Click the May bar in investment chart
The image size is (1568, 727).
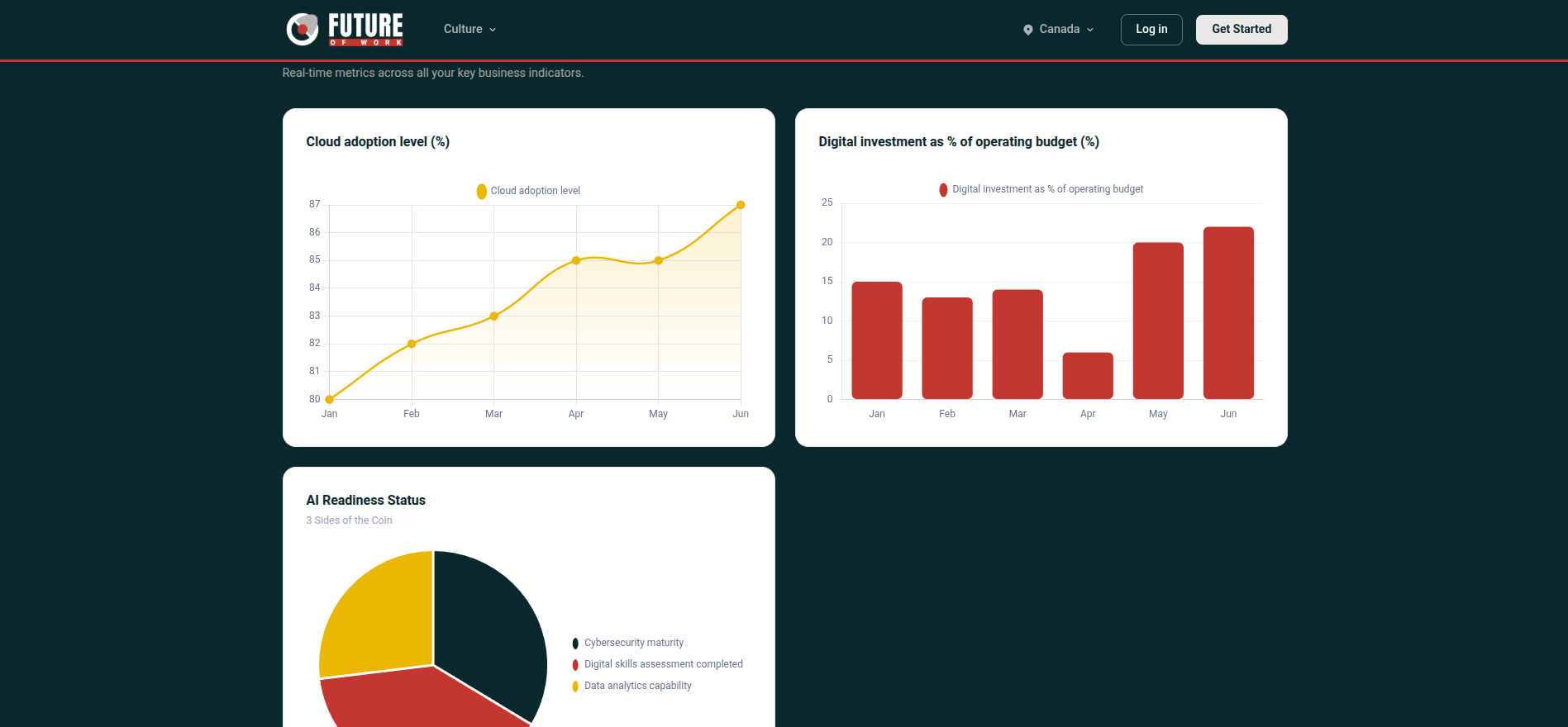pos(1158,321)
